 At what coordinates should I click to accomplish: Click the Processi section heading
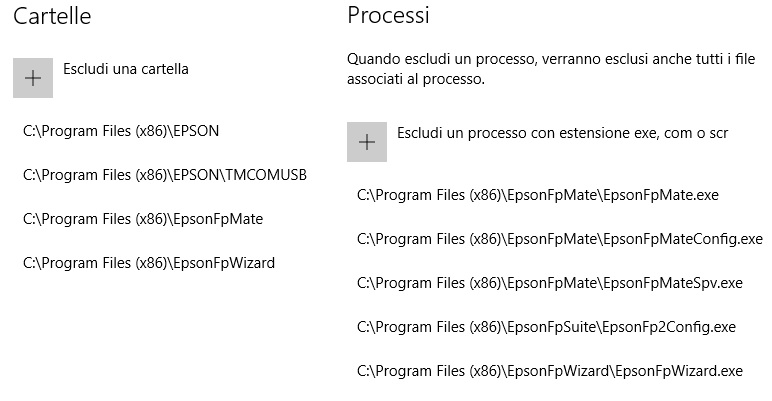point(388,15)
